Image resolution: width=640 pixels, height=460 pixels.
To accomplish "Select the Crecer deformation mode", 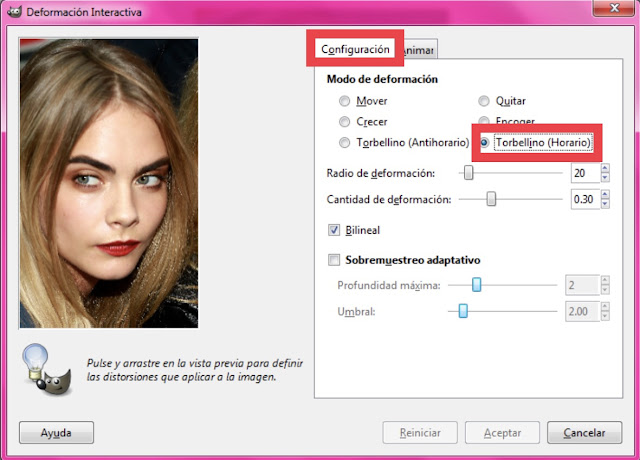I will [x=344, y=122].
